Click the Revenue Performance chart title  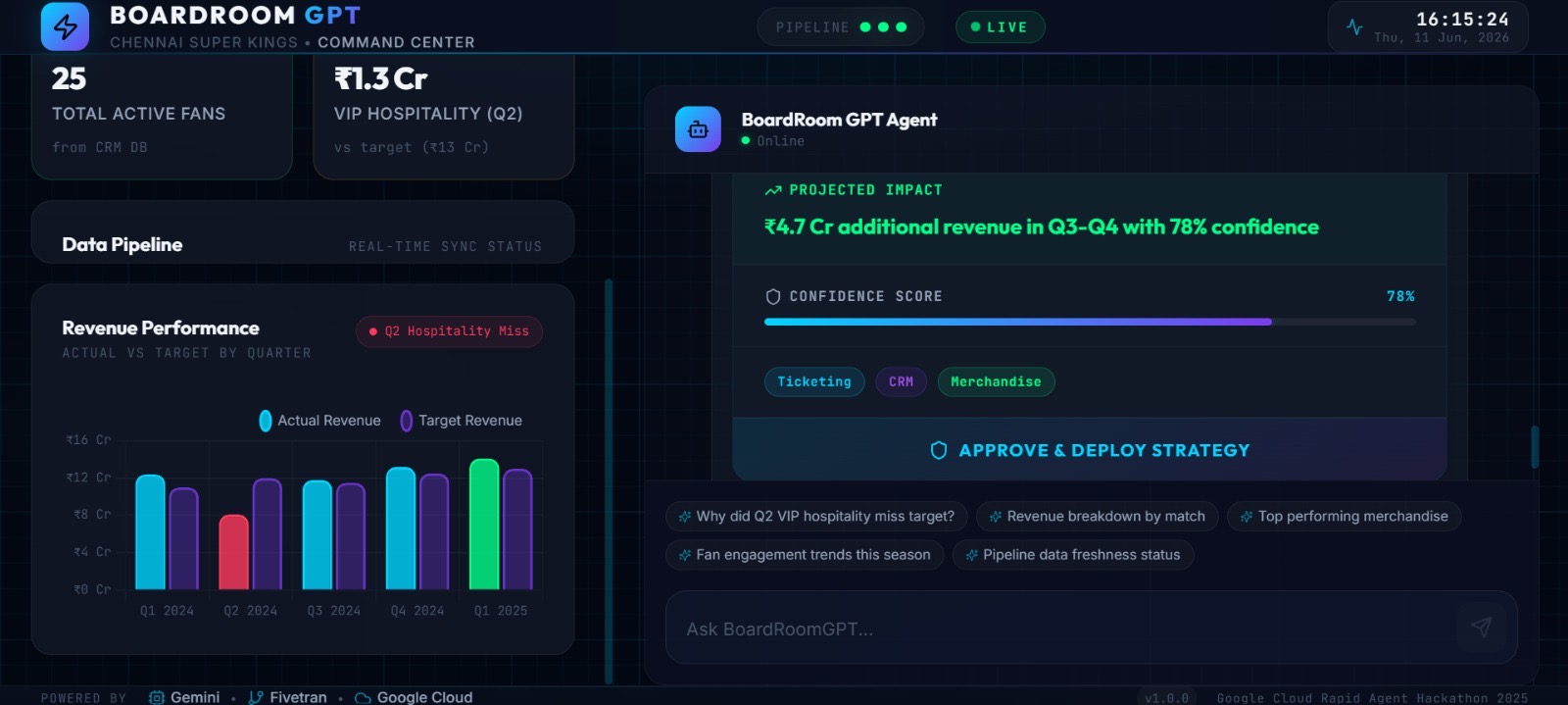pos(161,327)
